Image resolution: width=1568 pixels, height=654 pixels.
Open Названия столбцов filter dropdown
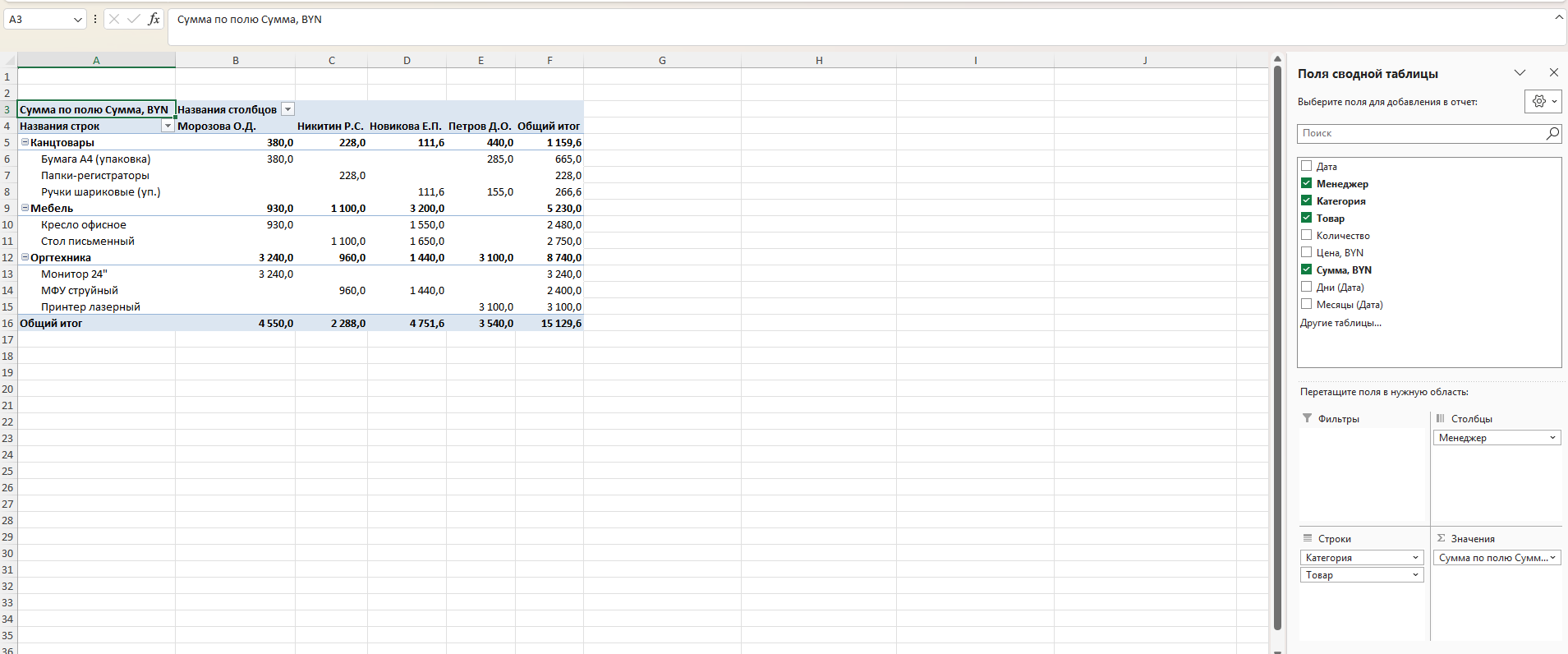[287, 109]
